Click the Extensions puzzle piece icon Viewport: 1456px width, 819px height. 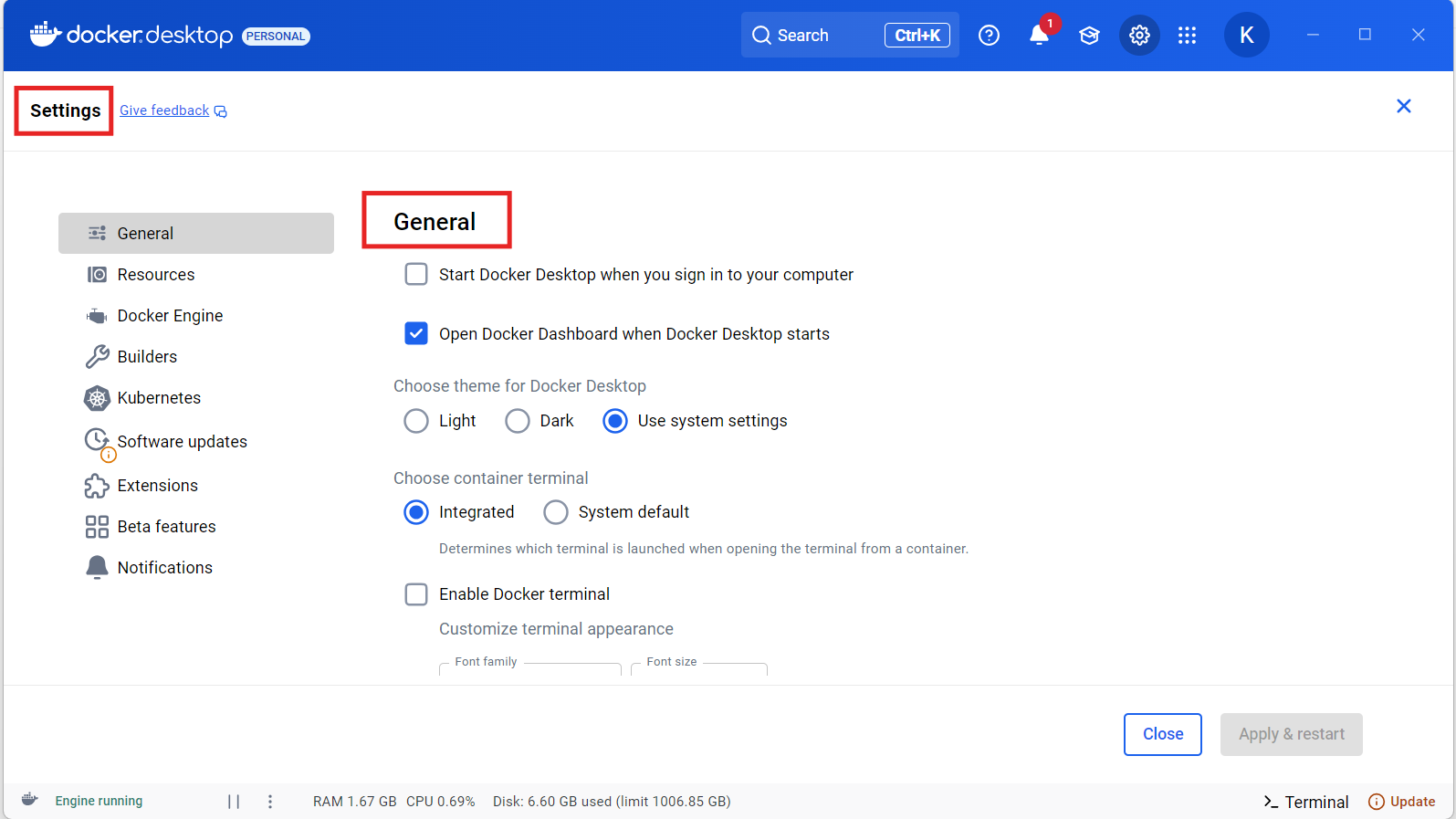[x=97, y=486]
